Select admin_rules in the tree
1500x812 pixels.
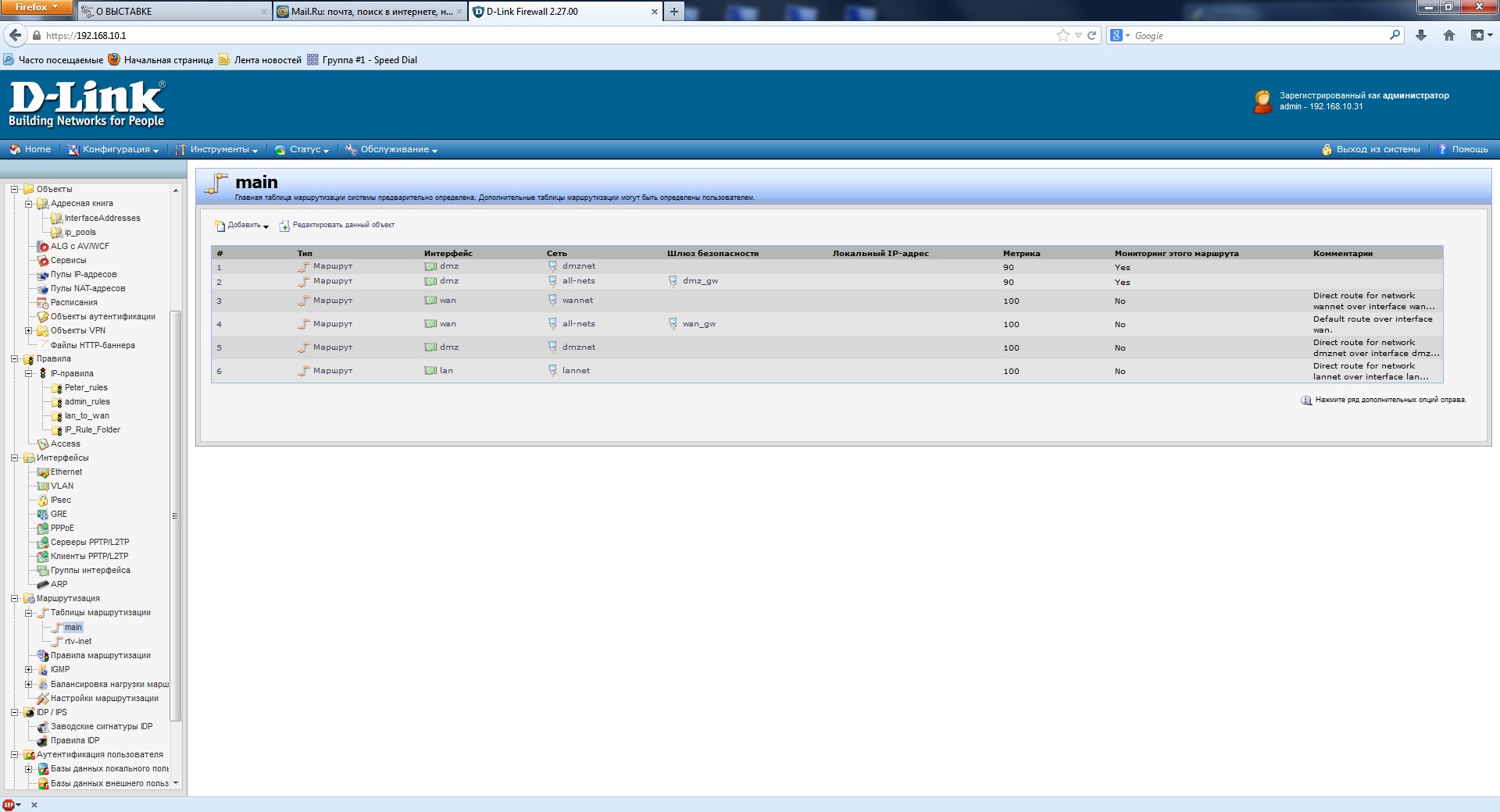87,402
